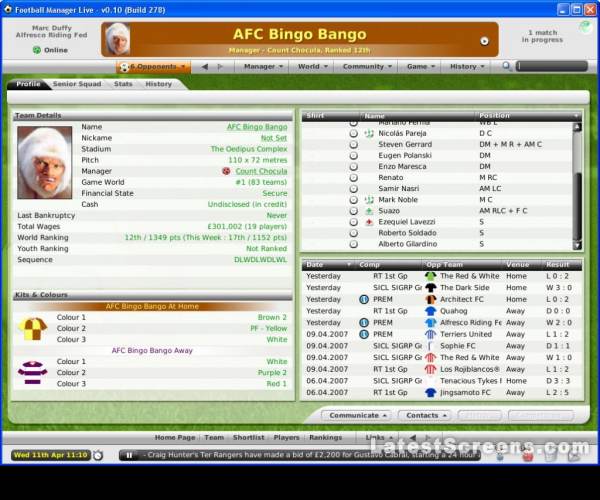600x500 pixels.
Task: Click The Dark Side black shirt icon
Action: tap(430, 287)
